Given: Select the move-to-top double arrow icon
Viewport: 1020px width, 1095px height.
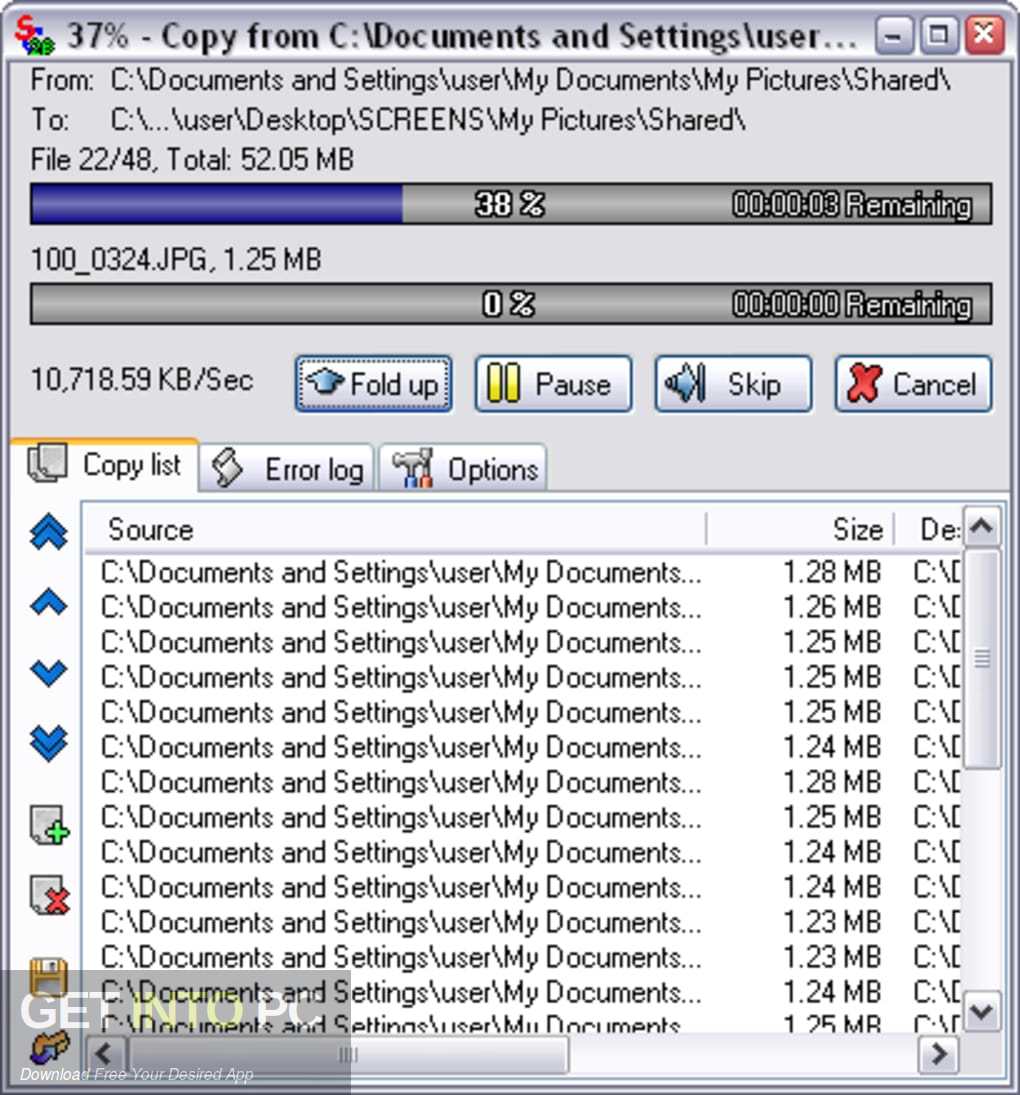Looking at the screenshot, I should click(47, 531).
